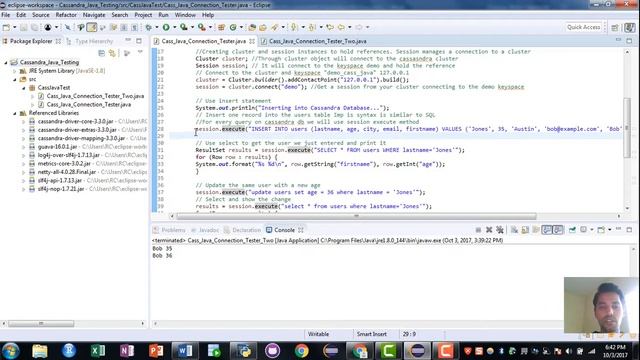Open the Window menu
This screenshot has width=640, height=360.
point(185,15)
